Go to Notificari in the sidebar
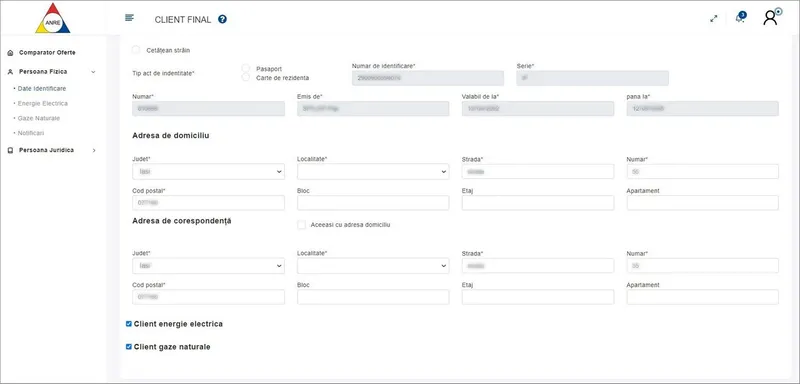Screen dimensions: 800x384 (x=31, y=133)
